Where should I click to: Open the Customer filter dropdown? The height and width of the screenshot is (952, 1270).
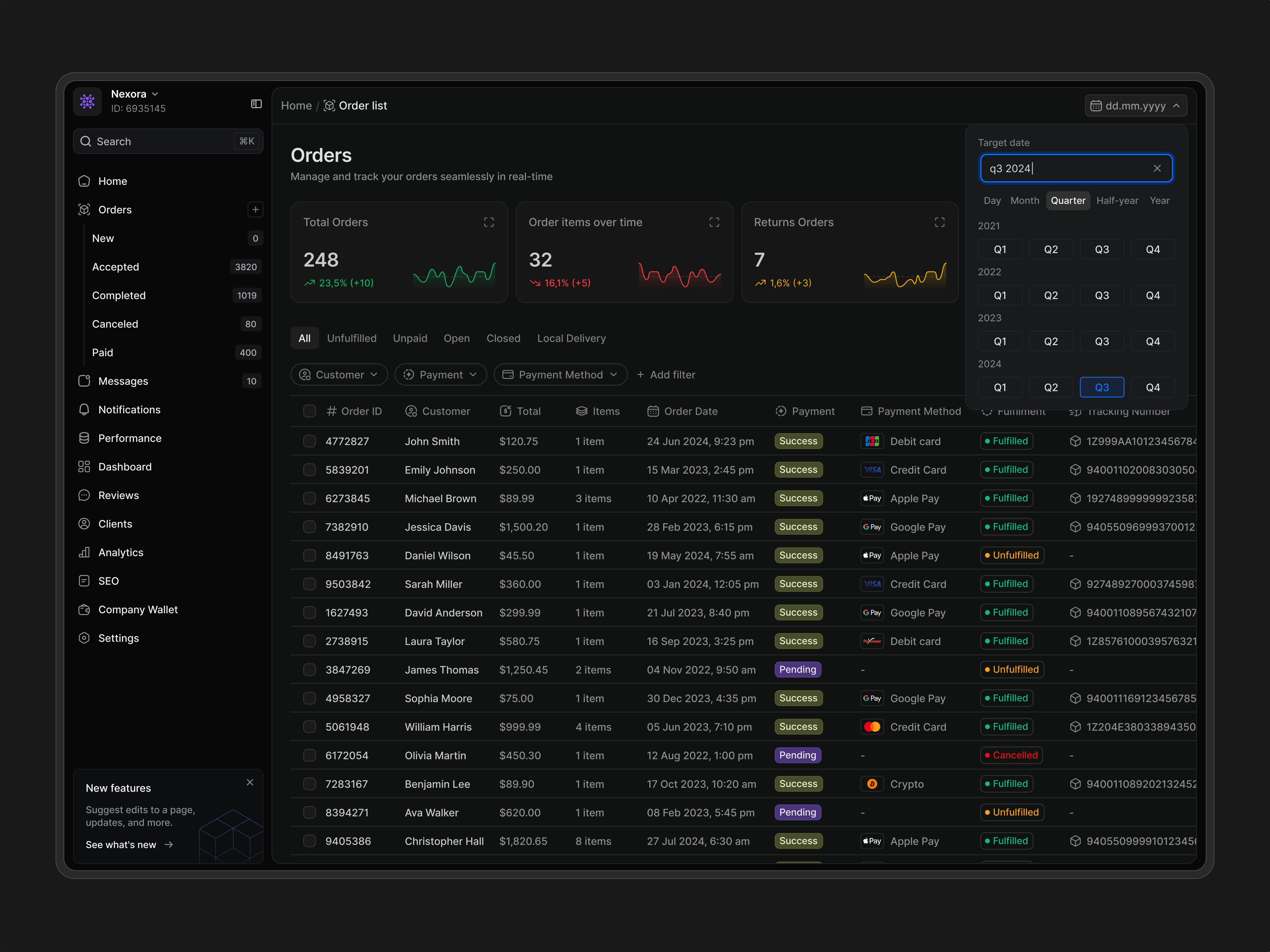click(339, 375)
